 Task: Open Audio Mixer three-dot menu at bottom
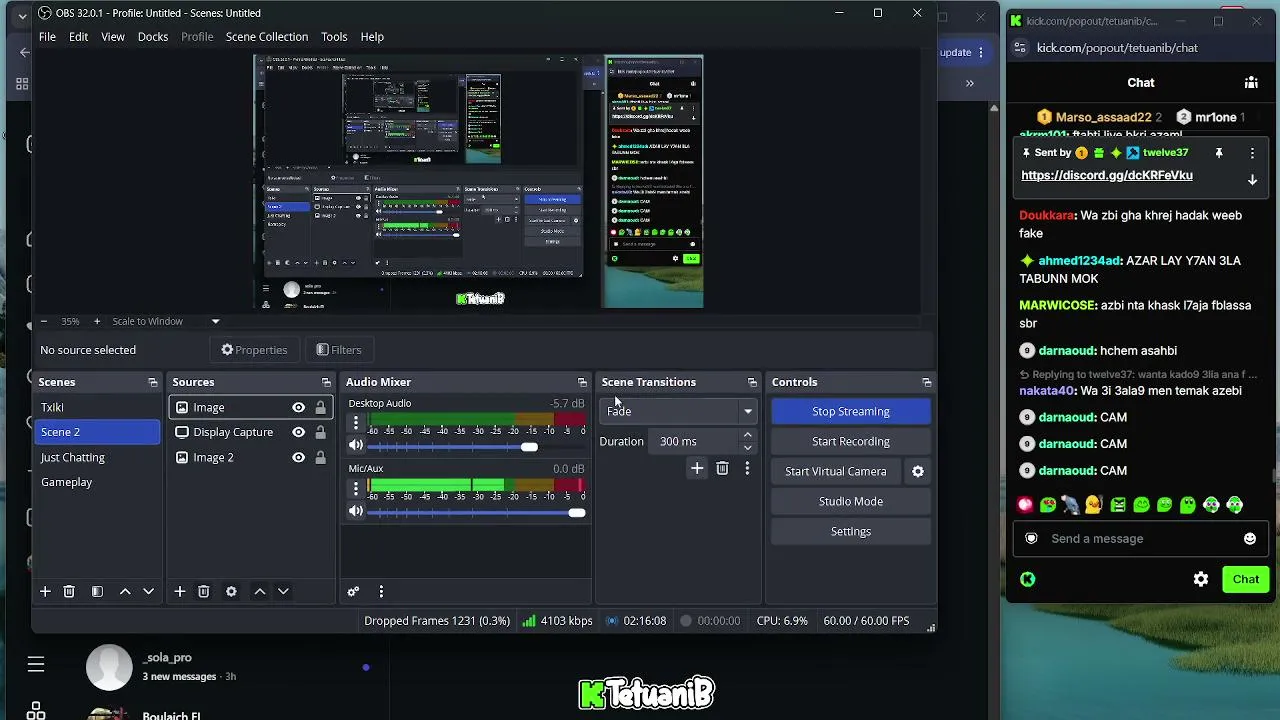click(381, 591)
